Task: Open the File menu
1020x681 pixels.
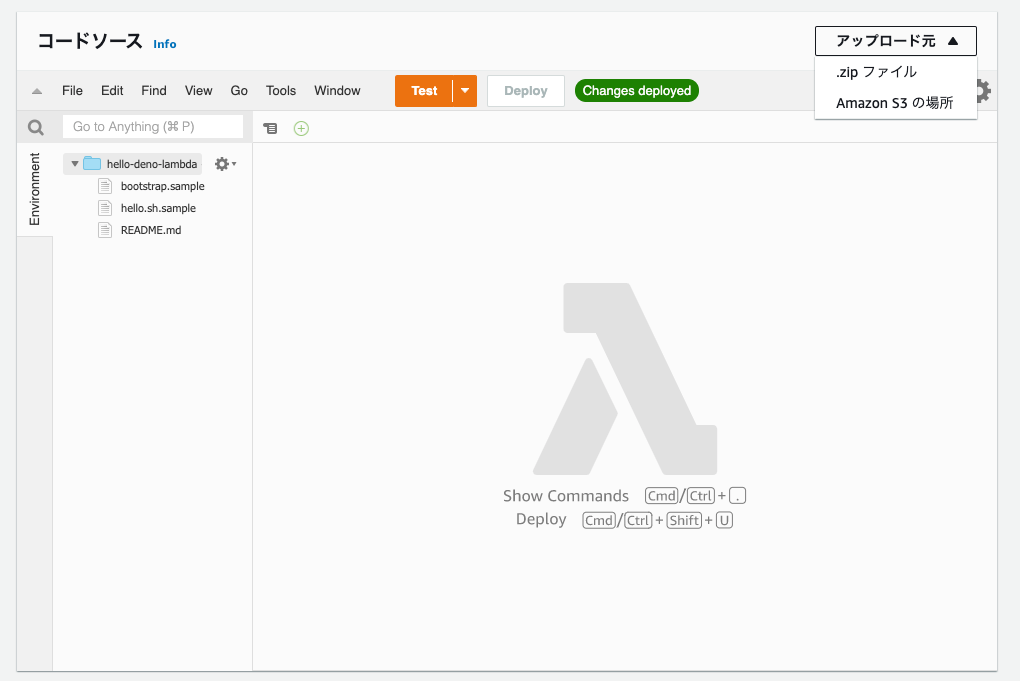Action: (72, 90)
